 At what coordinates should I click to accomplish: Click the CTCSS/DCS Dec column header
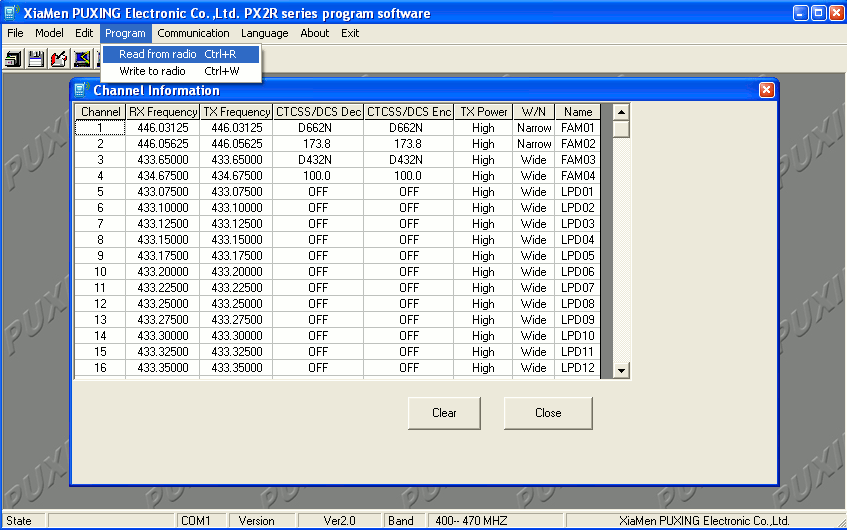point(318,112)
